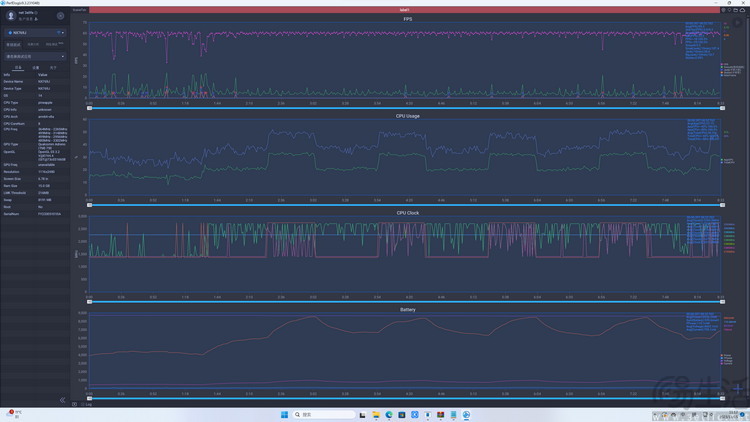This screenshot has width=750, height=422.
Task: Open the user account avatar
Action: [x=11, y=16]
